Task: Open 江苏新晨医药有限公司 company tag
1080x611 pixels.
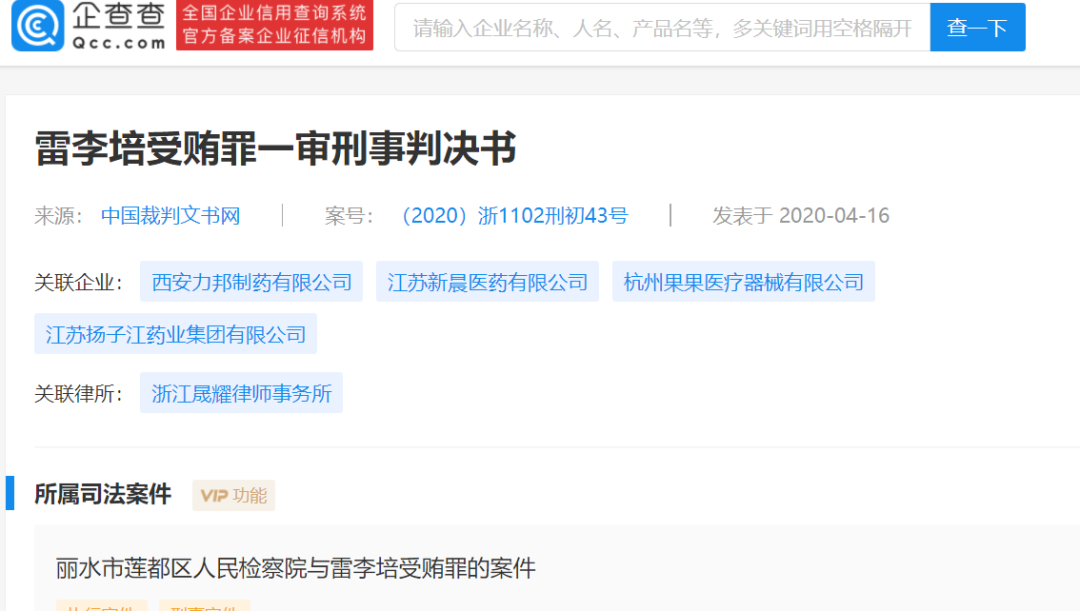Action: point(488,282)
